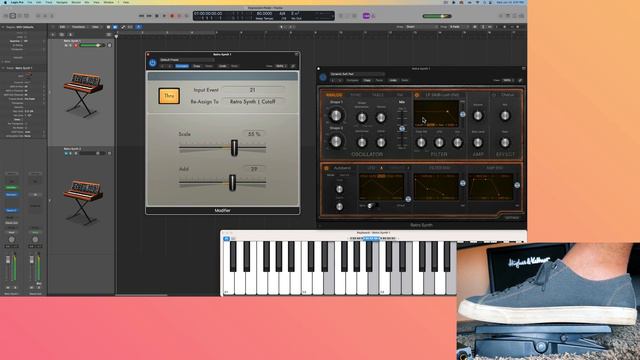Toggle Retro Synth filter on/off button
The width and height of the screenshot is (640, 360).
(417, 95)
